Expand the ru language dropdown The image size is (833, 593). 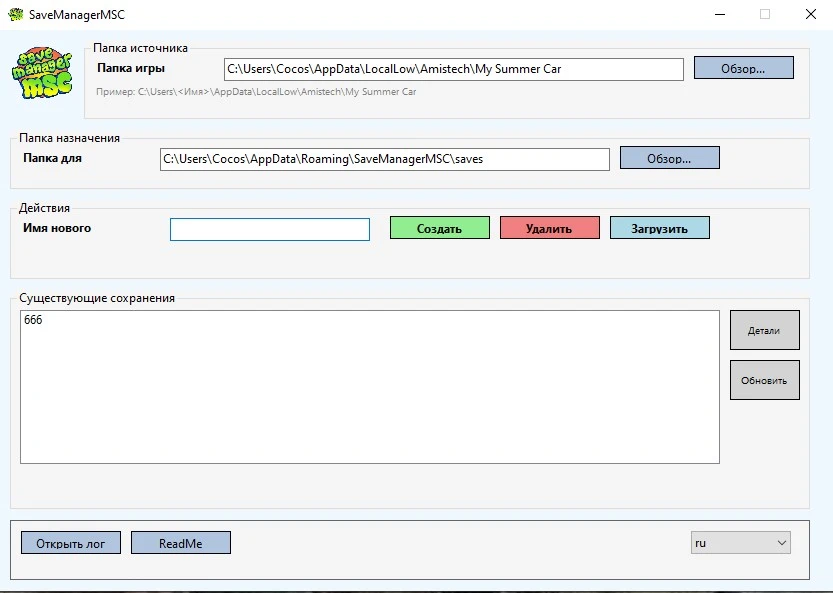pyautogui.click(x=741, y=543)
